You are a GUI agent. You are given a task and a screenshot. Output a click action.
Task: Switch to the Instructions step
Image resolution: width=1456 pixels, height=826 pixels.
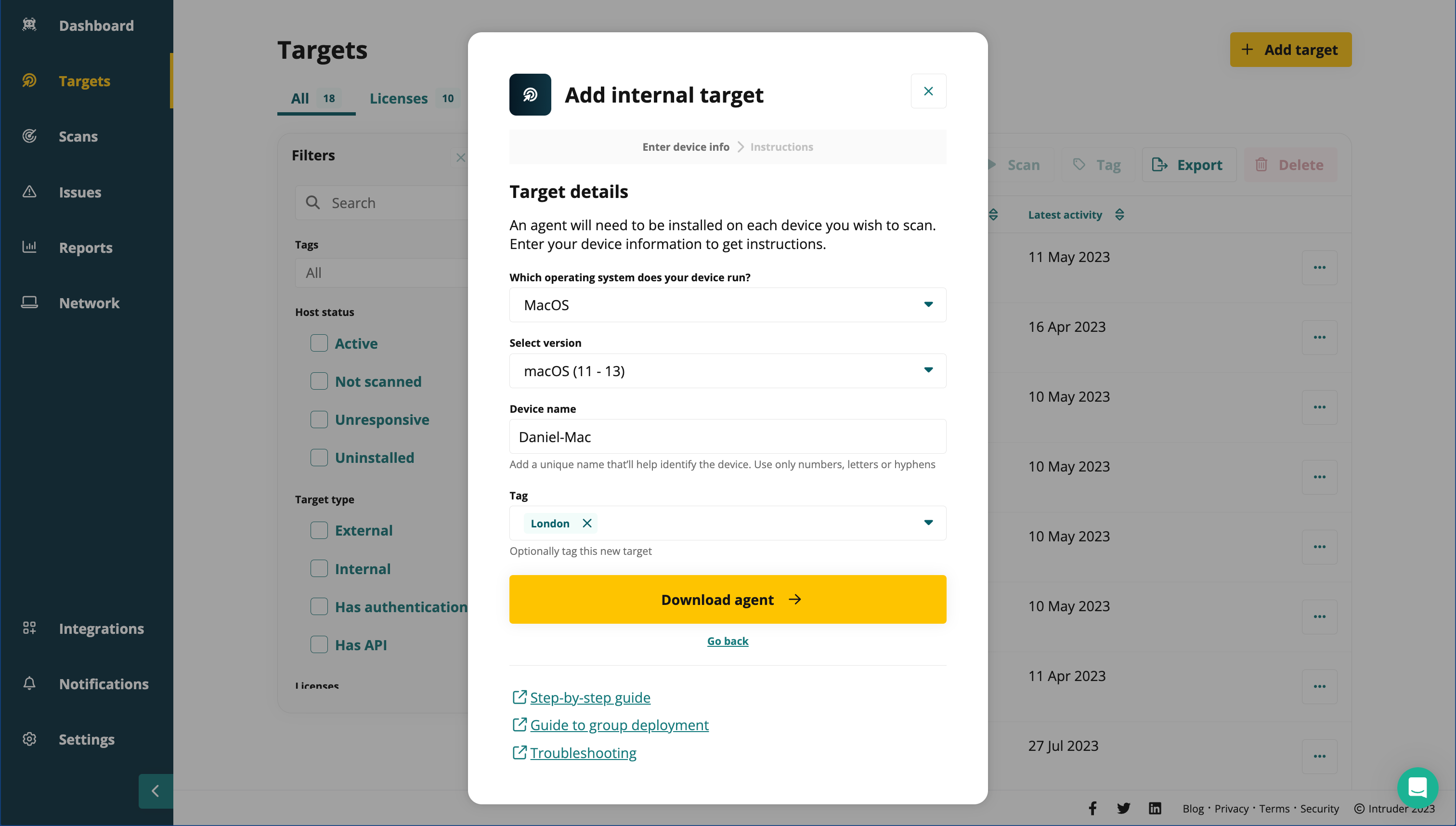782,147
